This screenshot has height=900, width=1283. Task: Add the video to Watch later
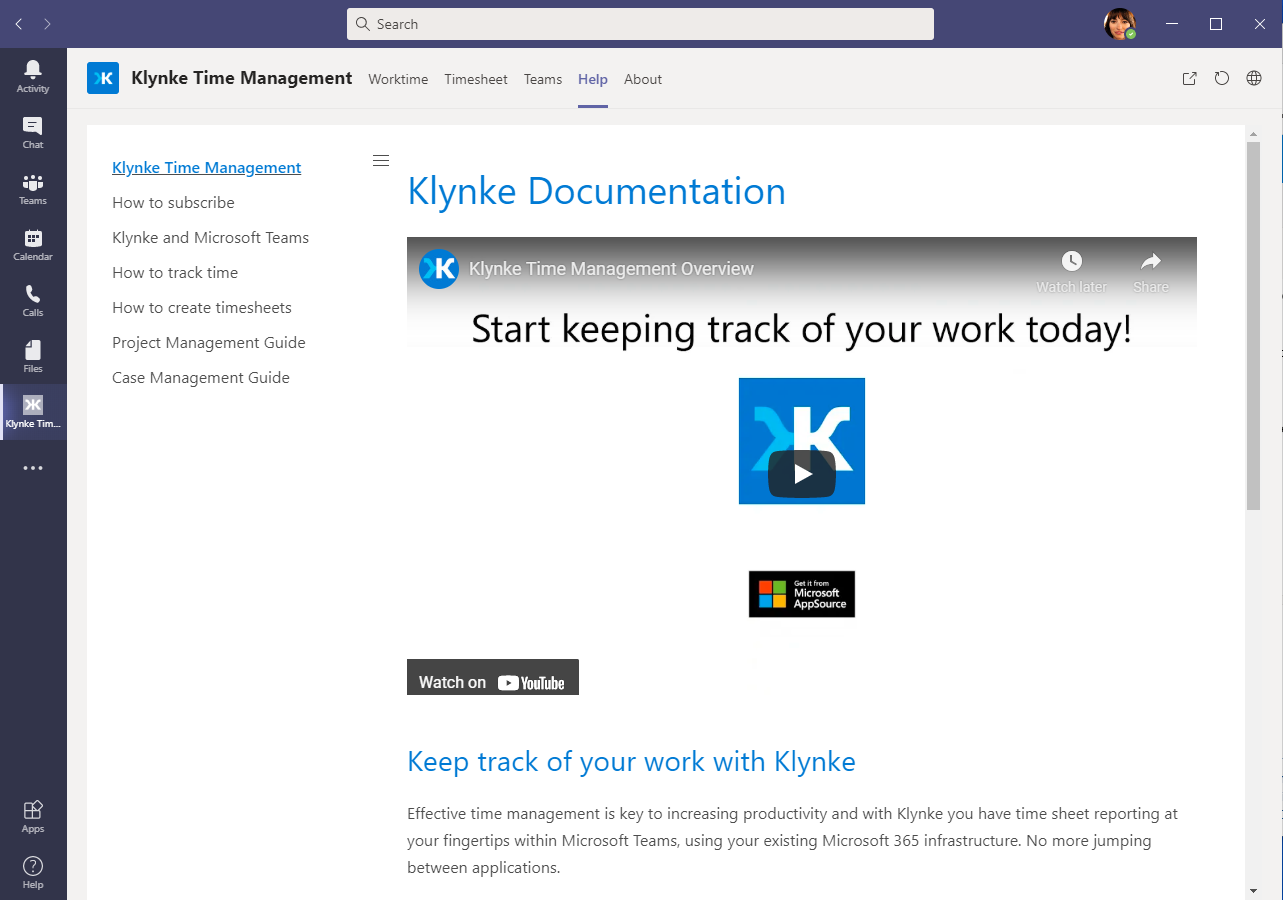pos(1071,272)
